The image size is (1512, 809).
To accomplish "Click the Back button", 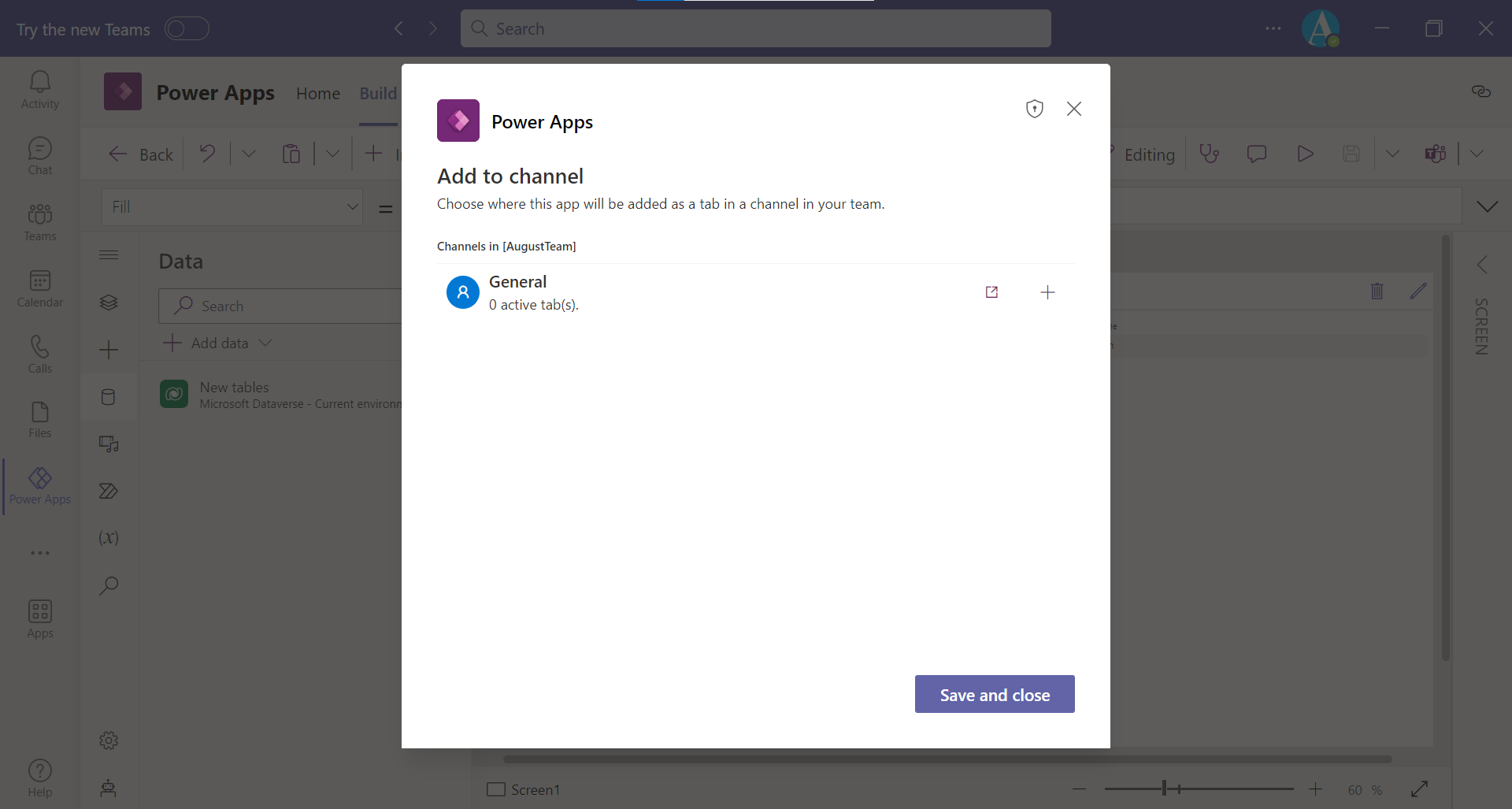I will click(x=140, y=154).
